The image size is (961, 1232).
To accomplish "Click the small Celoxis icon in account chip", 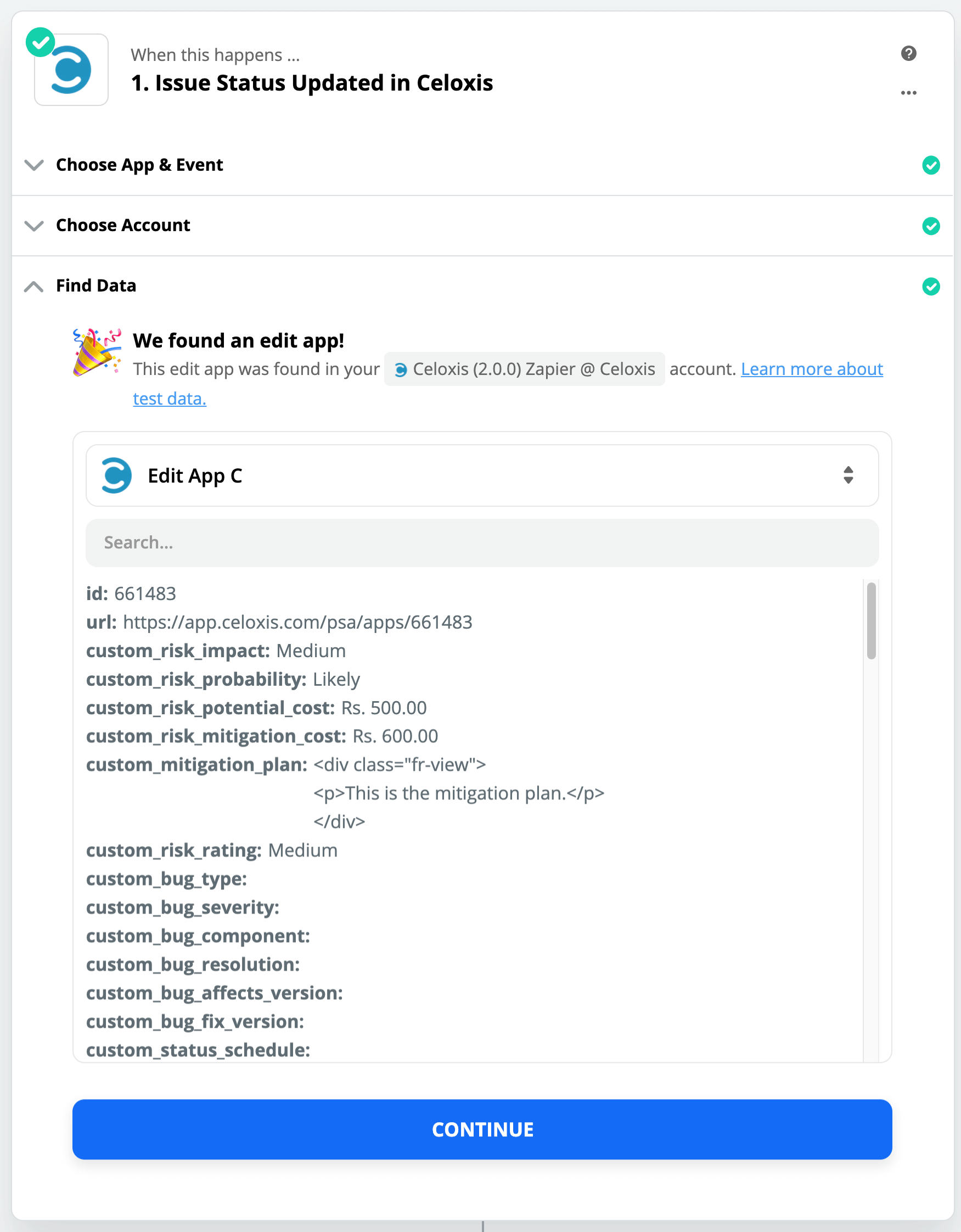I will coord(401,370).
